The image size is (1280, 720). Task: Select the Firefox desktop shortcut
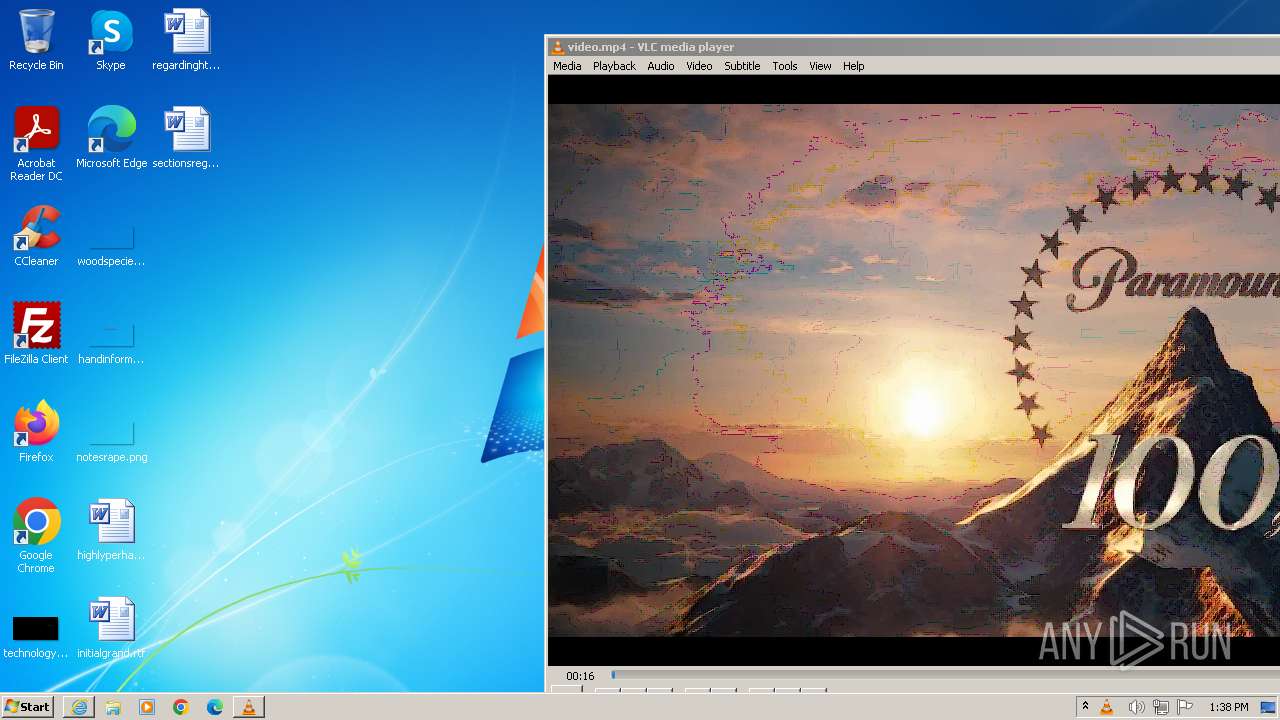(36, 432)
